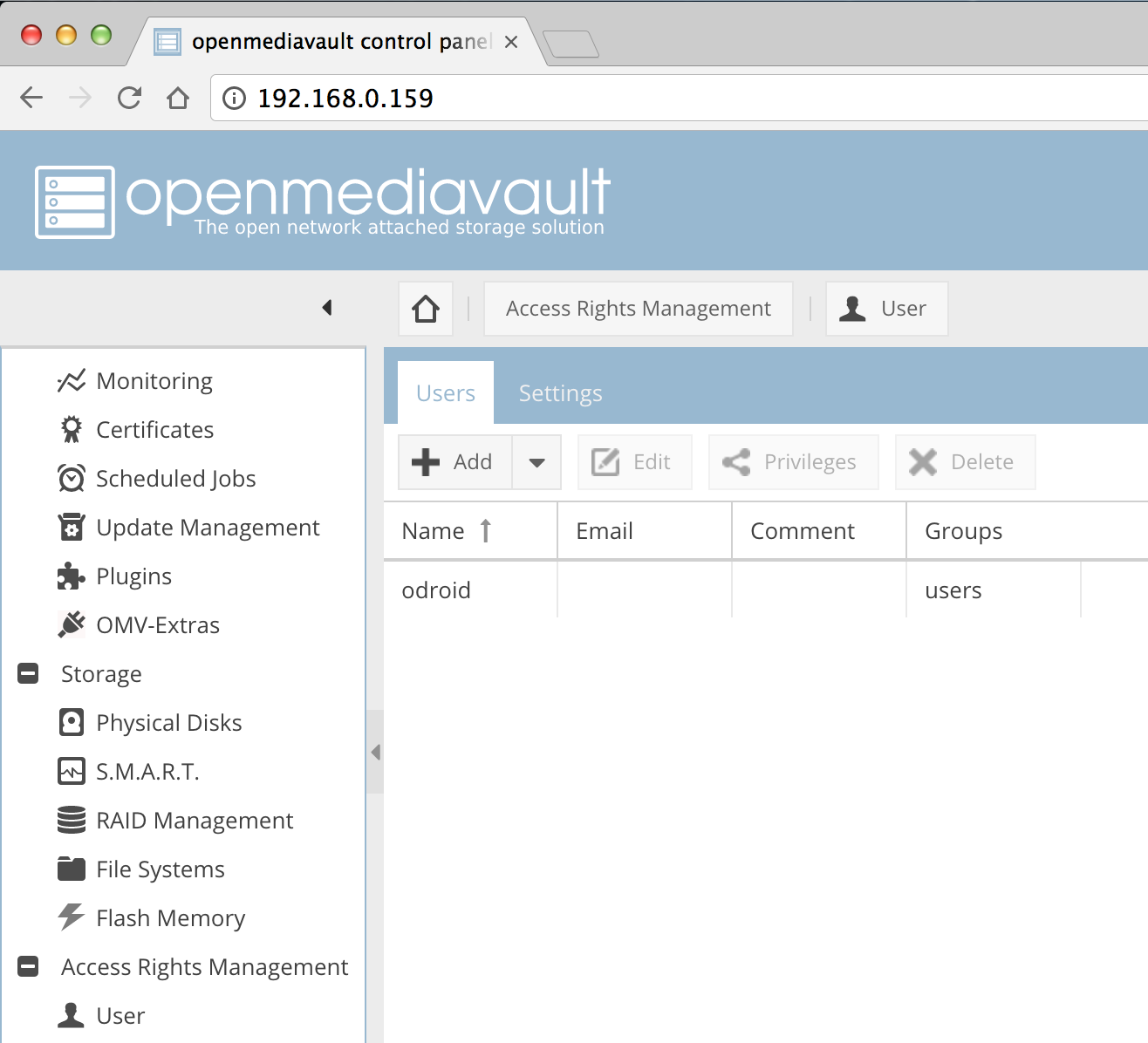Sort by the Email column header
1148x1043 pixels.
(x=645, y=531)
